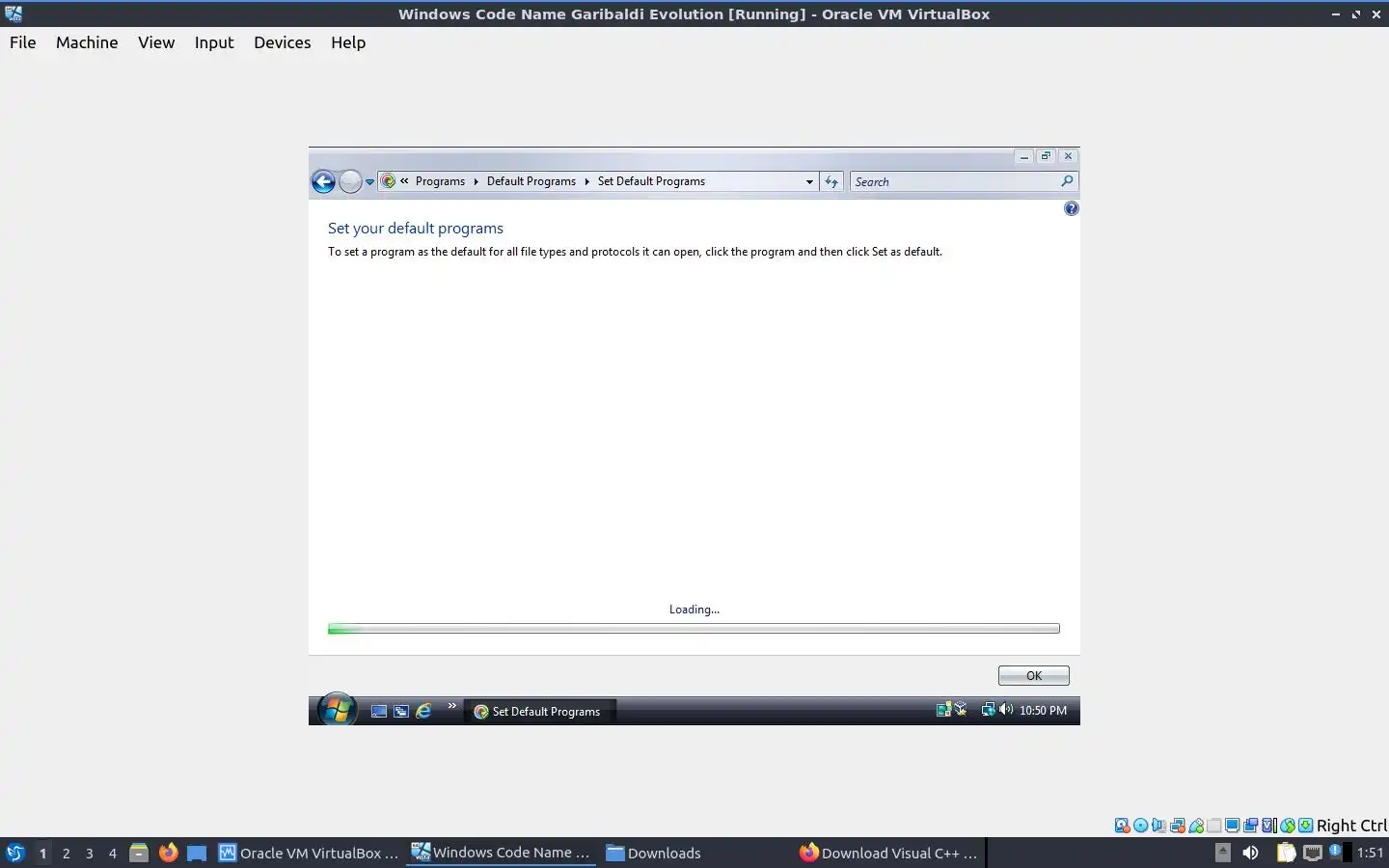The width and height of the screenshot is (1389, 868).
Task: Switch to host workspace 2
Action: [x=66, y=853]
